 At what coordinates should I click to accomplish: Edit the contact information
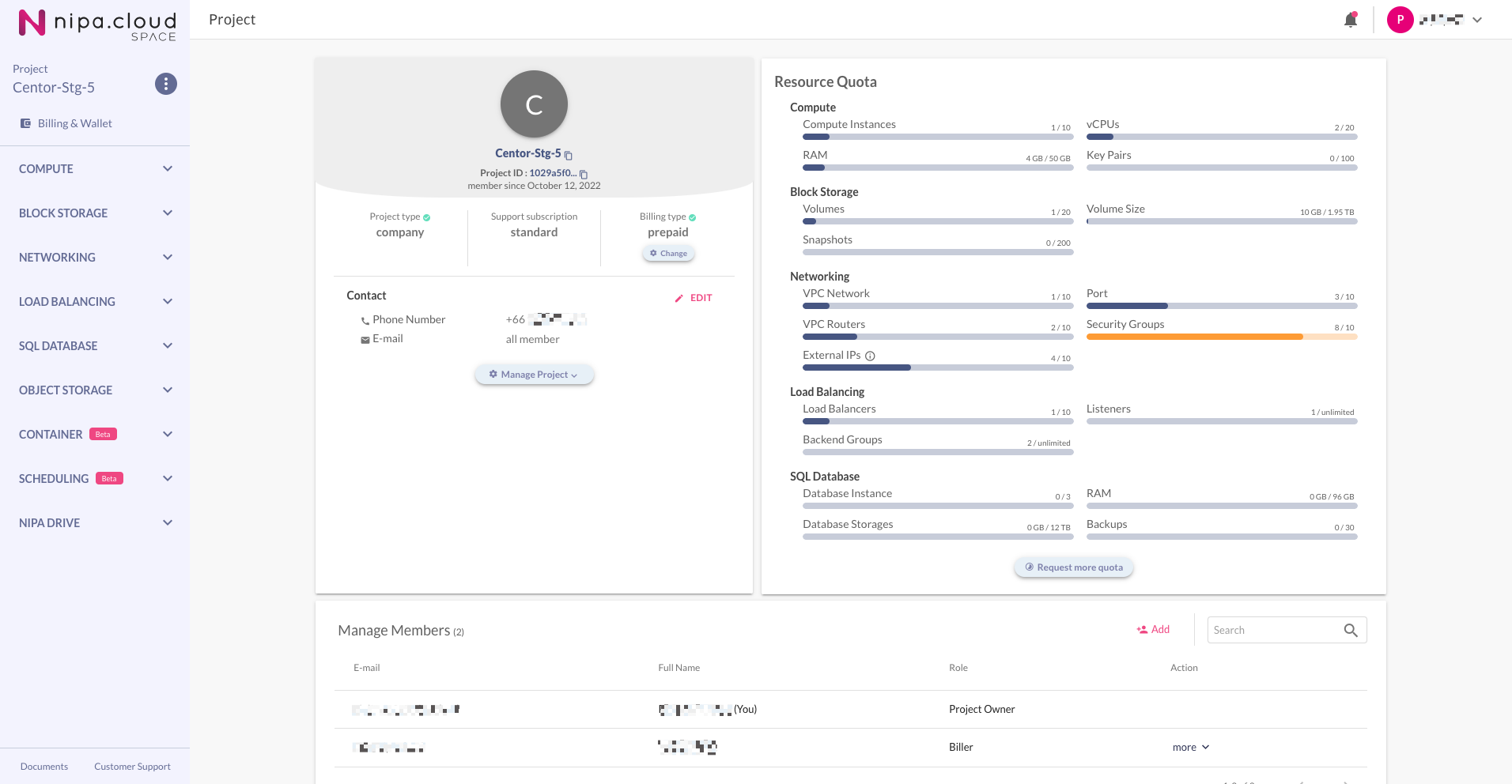694,298
